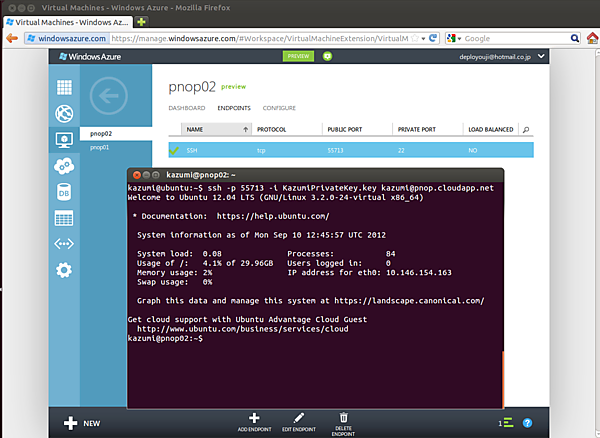Viewport: 600px width, 438px height.
Task: Click the tcp protocol cell
Action: click(x=261, y=150)
